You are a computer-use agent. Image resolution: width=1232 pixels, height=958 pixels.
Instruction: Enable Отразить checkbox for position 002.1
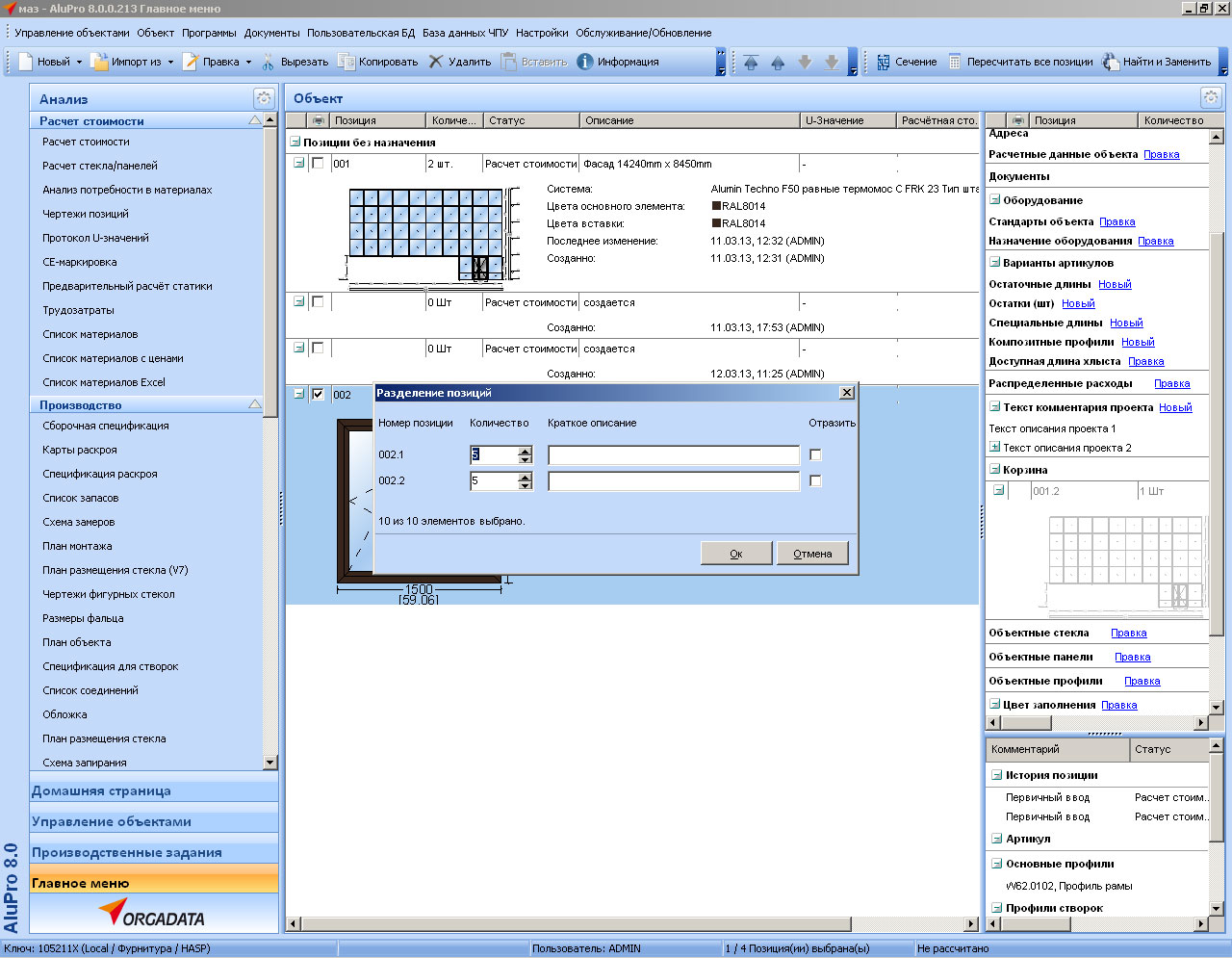coord(815,454)
